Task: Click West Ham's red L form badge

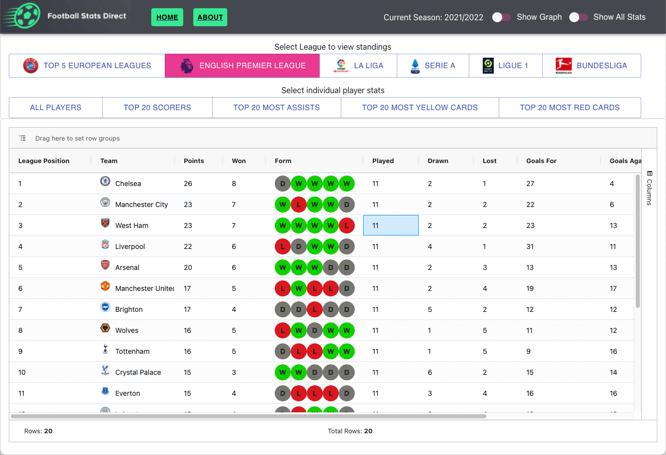Action: click(347, 226)
